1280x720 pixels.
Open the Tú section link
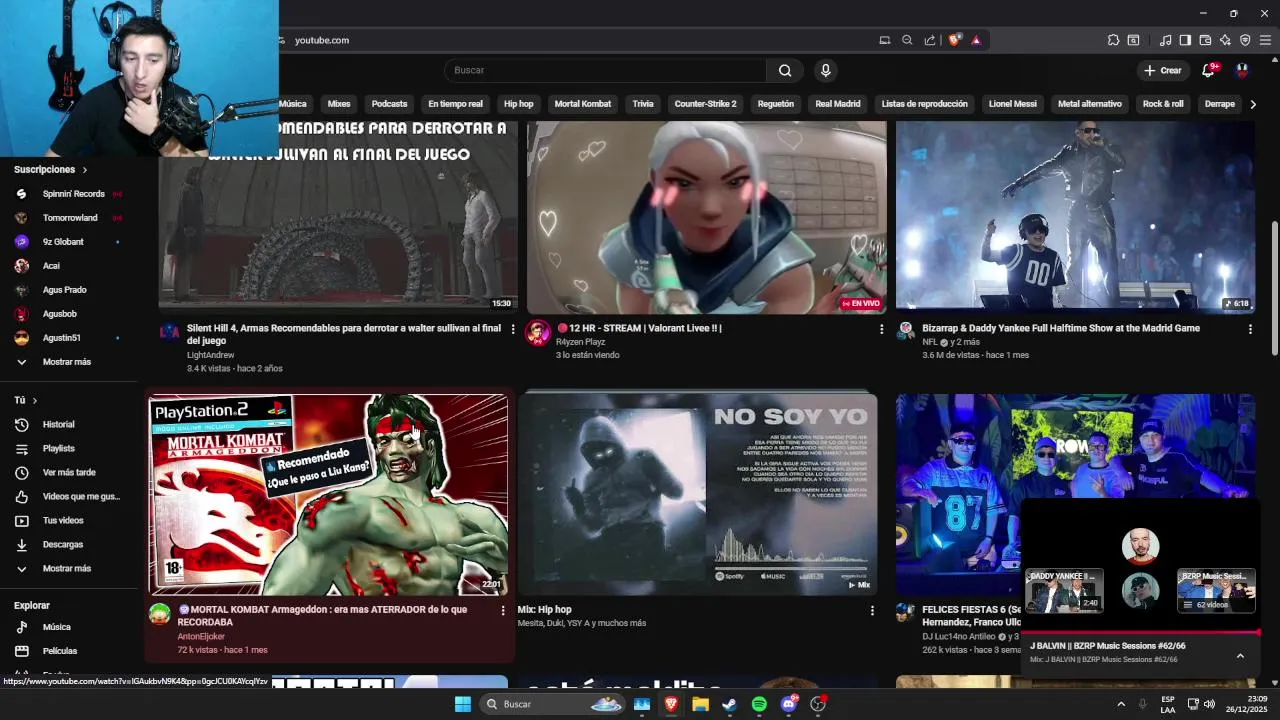25,400
